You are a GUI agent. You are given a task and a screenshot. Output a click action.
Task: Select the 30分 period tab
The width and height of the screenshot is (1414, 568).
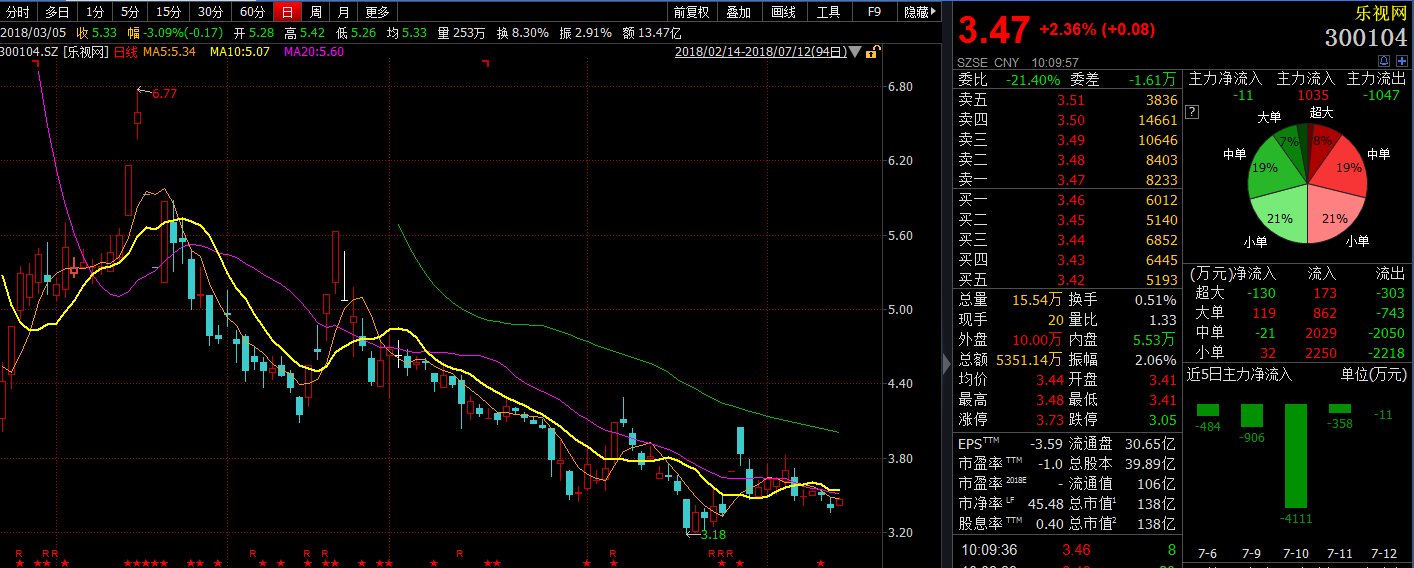pos(210,12)
